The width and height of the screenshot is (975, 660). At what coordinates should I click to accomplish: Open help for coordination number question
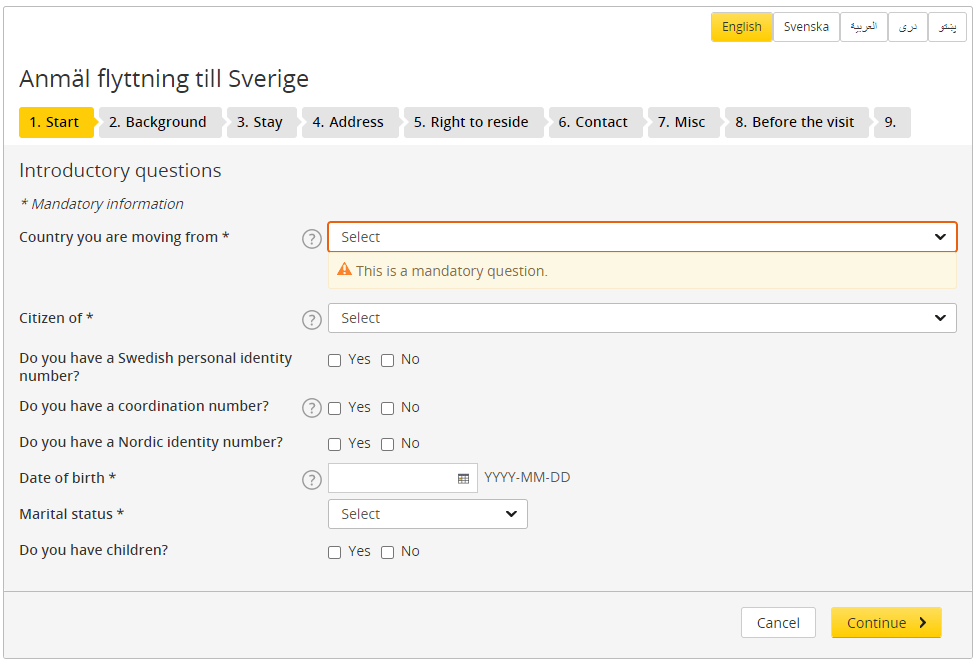(312, 408)
